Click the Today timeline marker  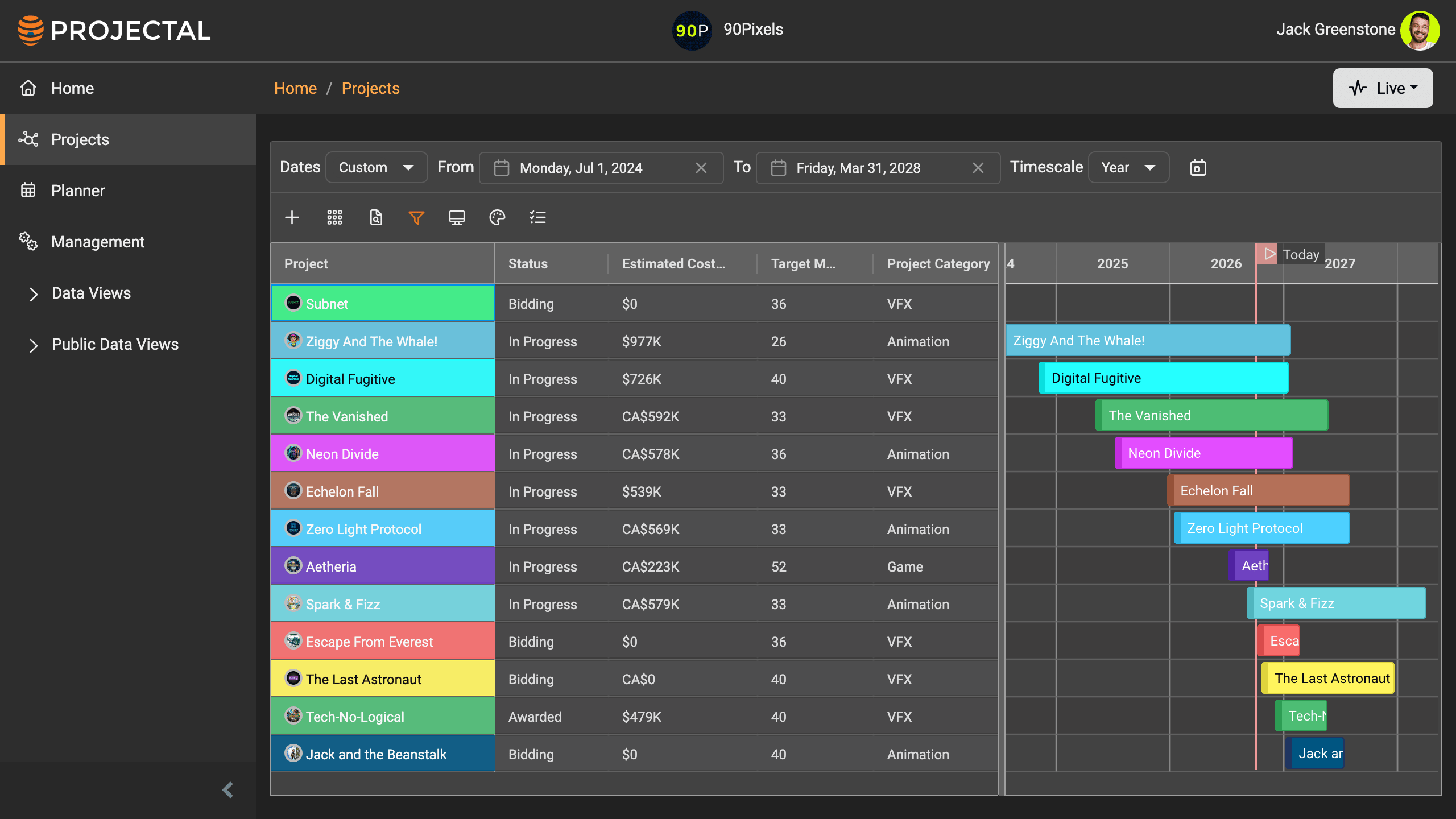pos(1291,254)
